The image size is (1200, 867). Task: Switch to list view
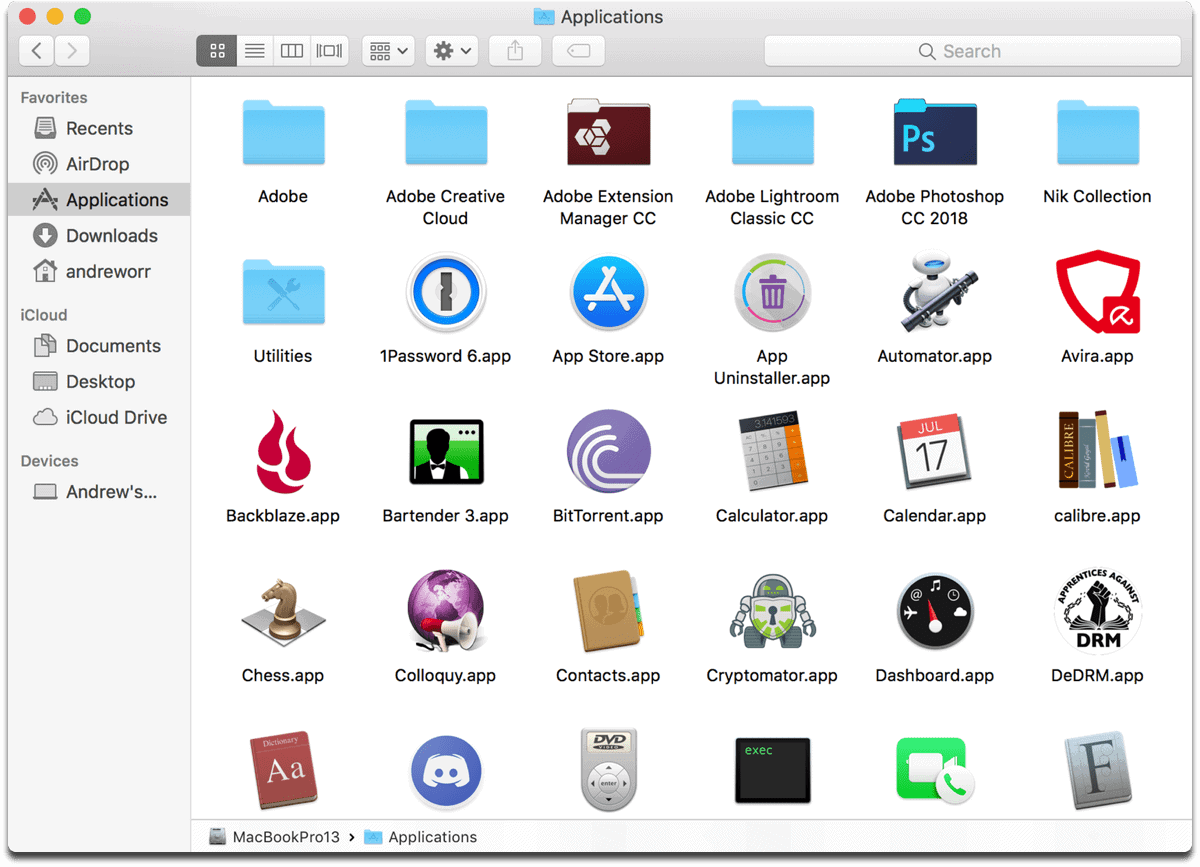click(x=254, y=50)
